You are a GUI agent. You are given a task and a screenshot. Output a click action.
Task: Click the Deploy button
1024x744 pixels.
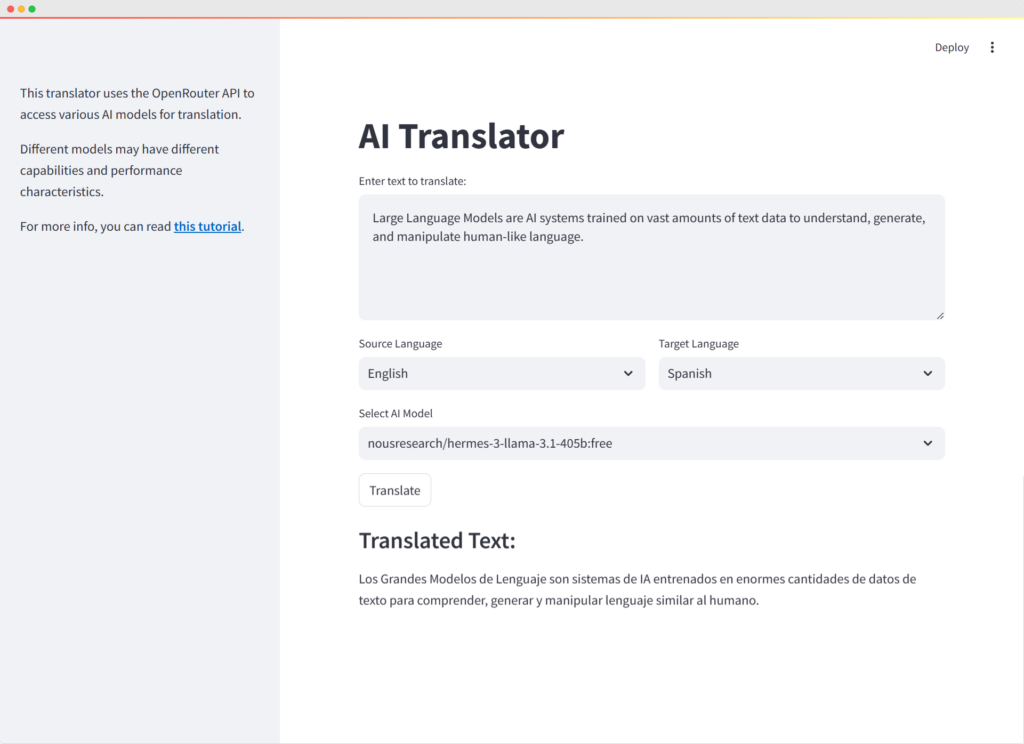(x=951, y=47)
